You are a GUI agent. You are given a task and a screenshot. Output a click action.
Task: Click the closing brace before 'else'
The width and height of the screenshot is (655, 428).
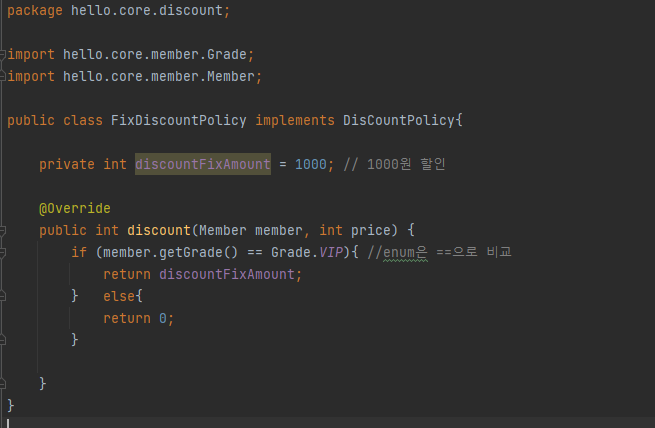(74, 296)
